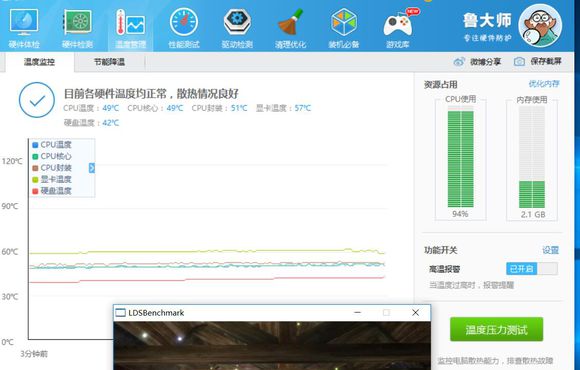This screenshot has width=580, height=370.
Task: Toggle 硬盘温度 legend entry
Action: pos(52,191)
